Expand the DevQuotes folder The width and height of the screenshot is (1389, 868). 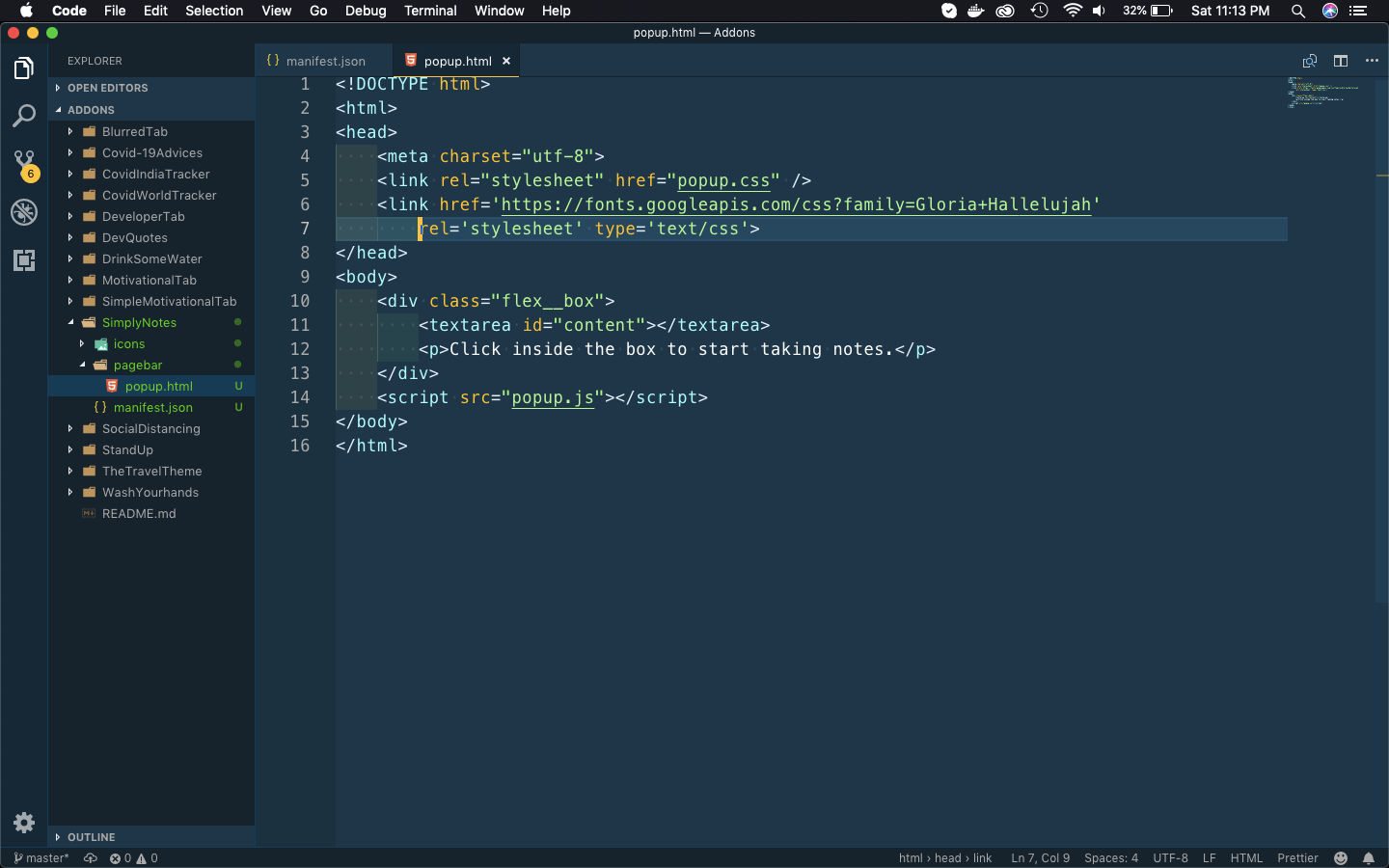151,237
